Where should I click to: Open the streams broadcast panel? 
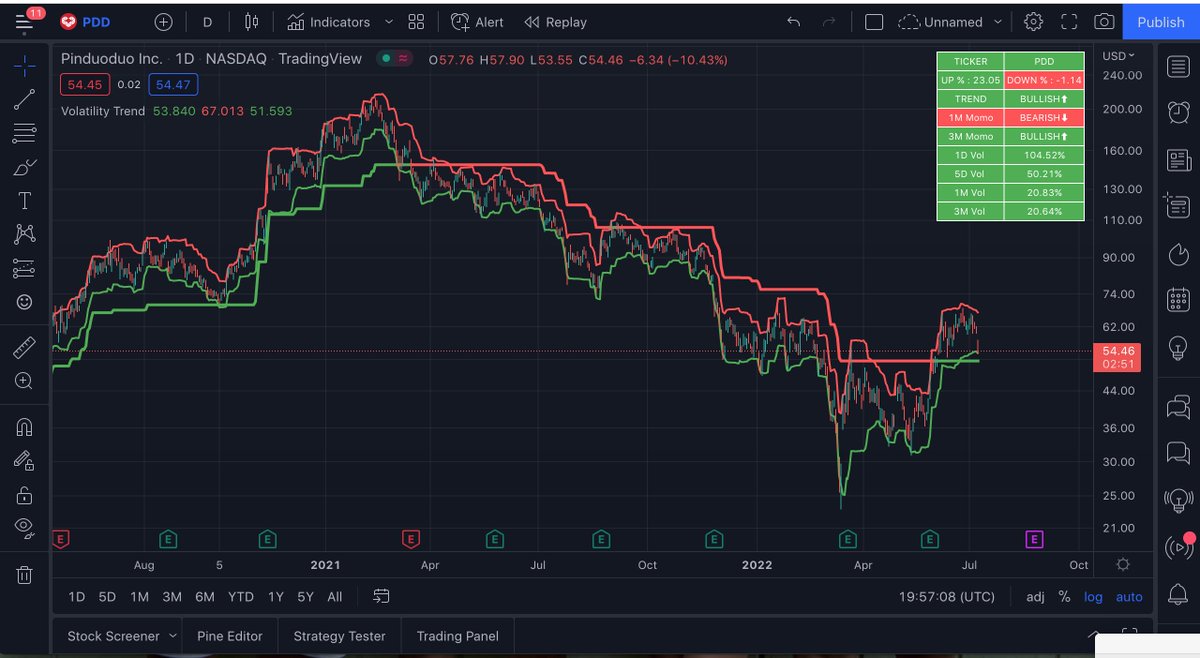coord(1179,546)
